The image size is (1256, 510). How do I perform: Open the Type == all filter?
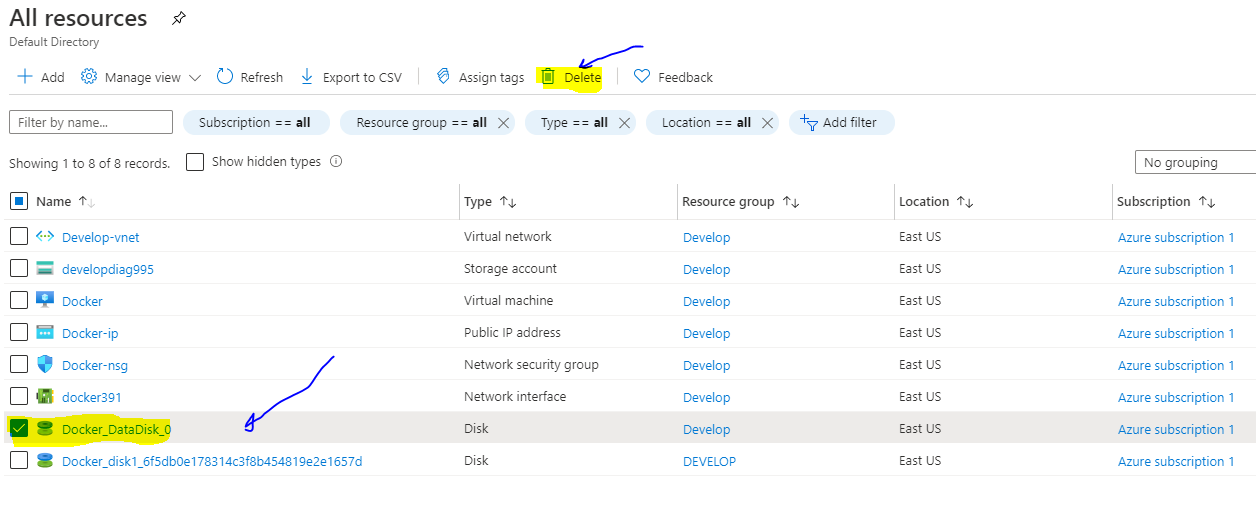[x=574, y=122]
